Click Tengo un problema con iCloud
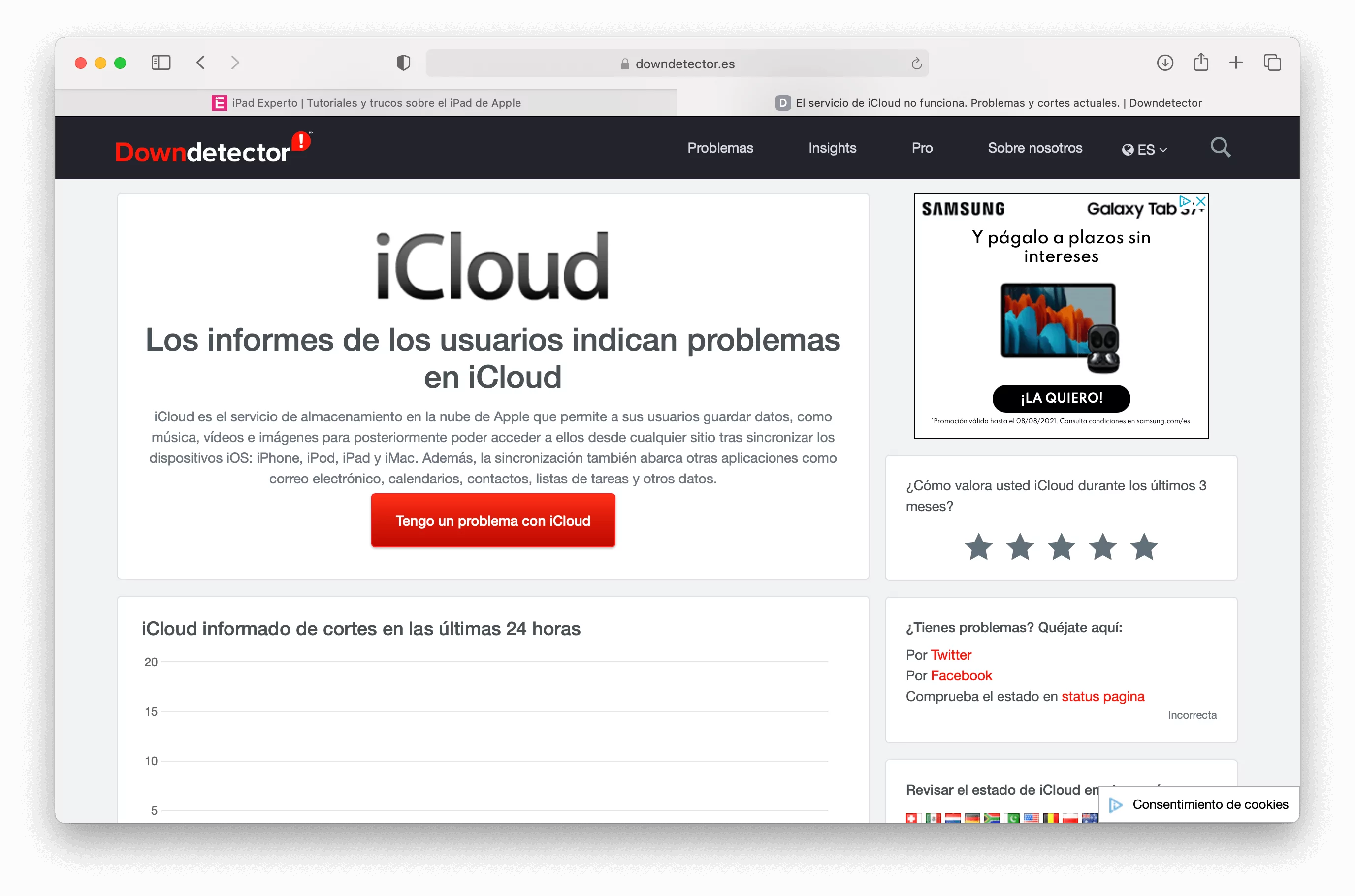1355x896 pixels. (x=493, y=520)
